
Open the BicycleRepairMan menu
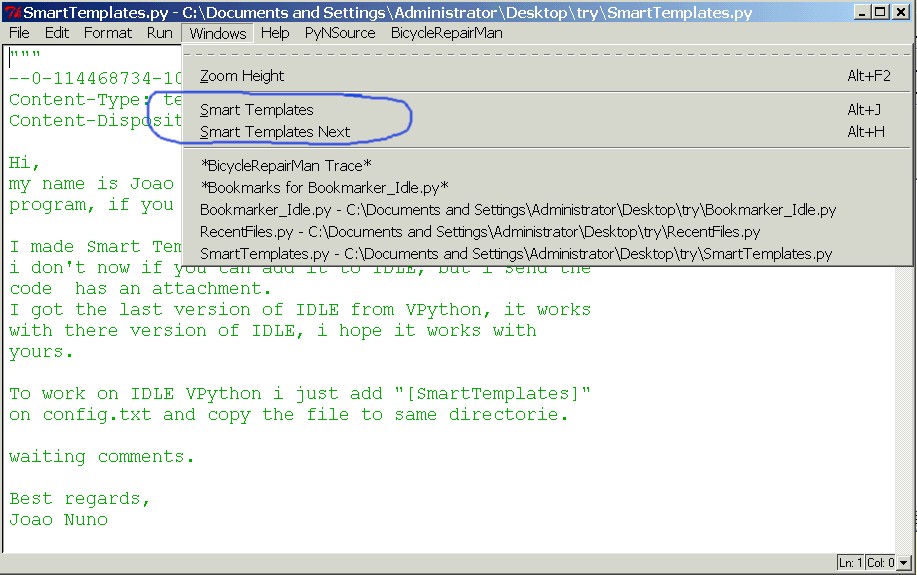tap(446, 33)
